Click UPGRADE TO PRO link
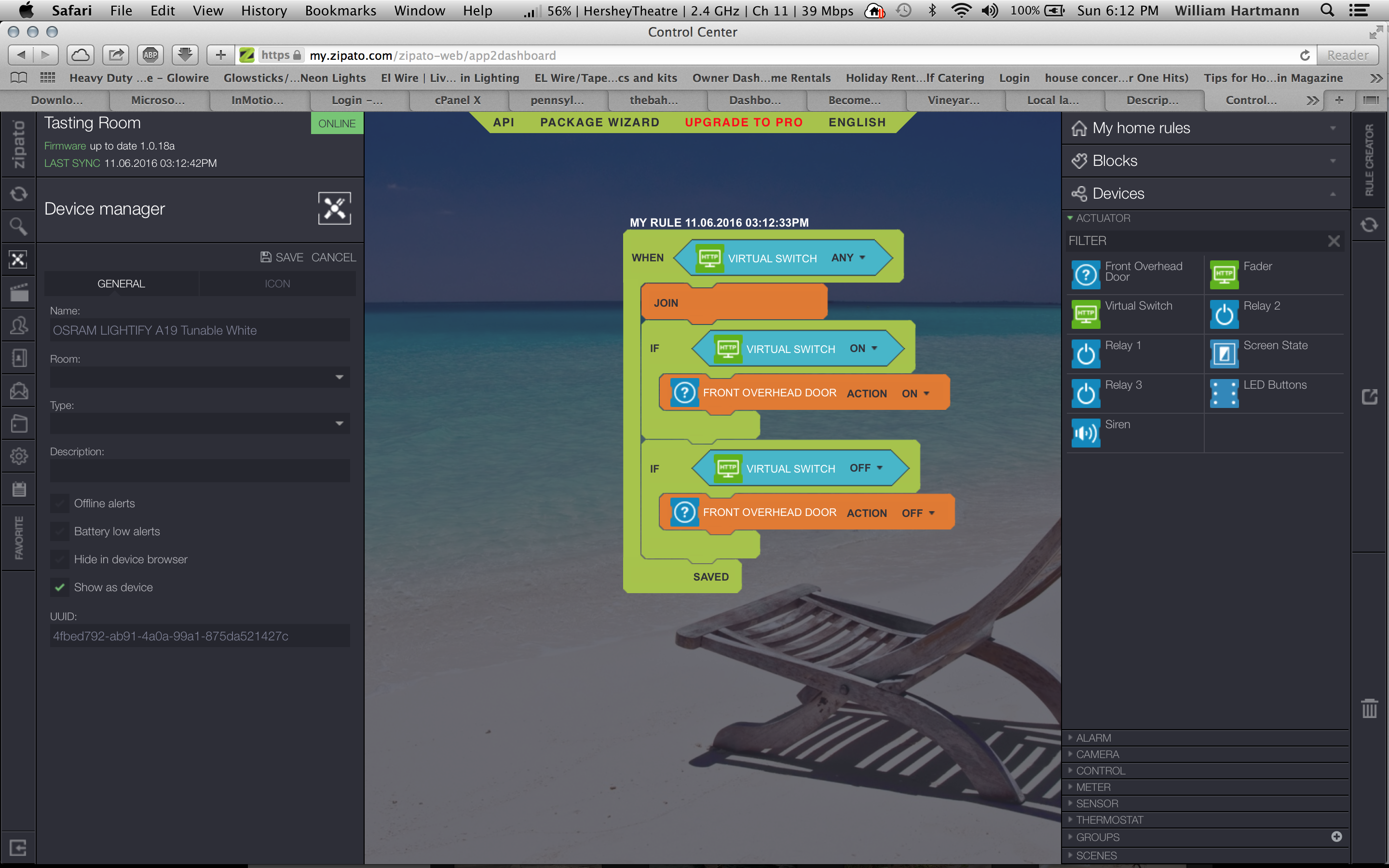Image resolution: width=1389 pixels, height=868 pixels. (x=743, y=122)
